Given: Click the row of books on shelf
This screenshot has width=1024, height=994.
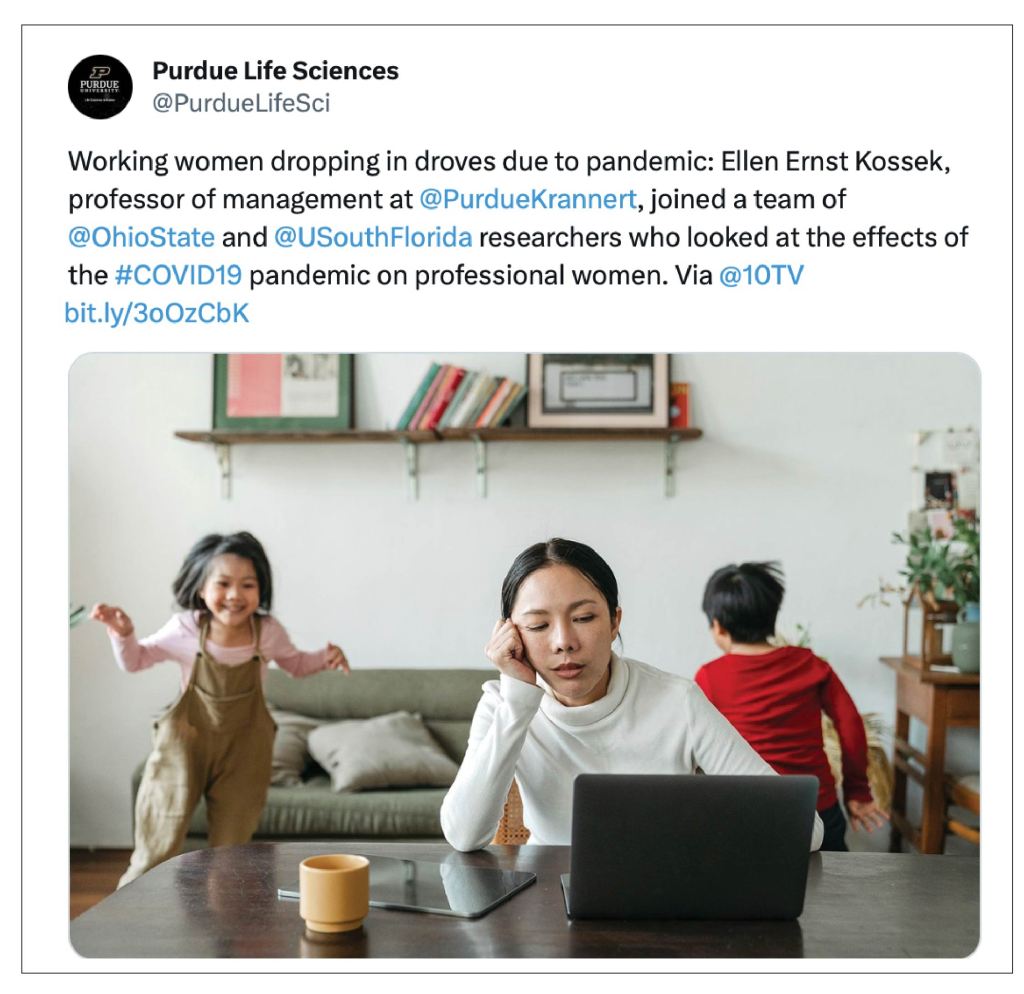Looking at the screenshot, I should click(x=461, y=396).
